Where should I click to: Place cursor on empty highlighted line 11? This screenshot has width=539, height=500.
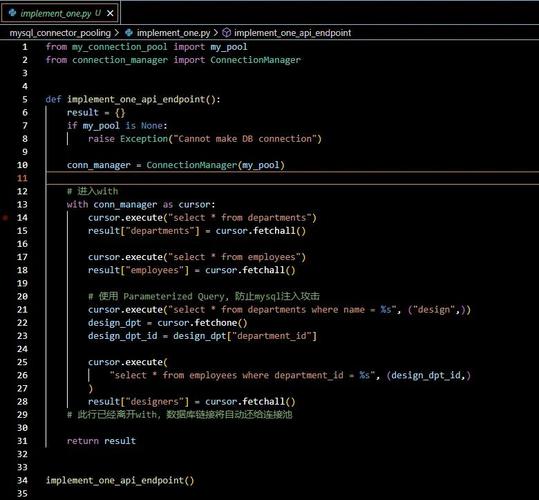292,178
